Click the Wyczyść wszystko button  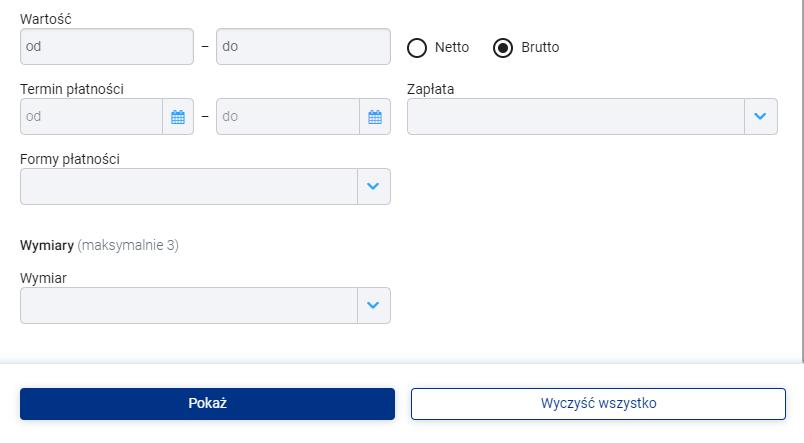click(598, 404)
